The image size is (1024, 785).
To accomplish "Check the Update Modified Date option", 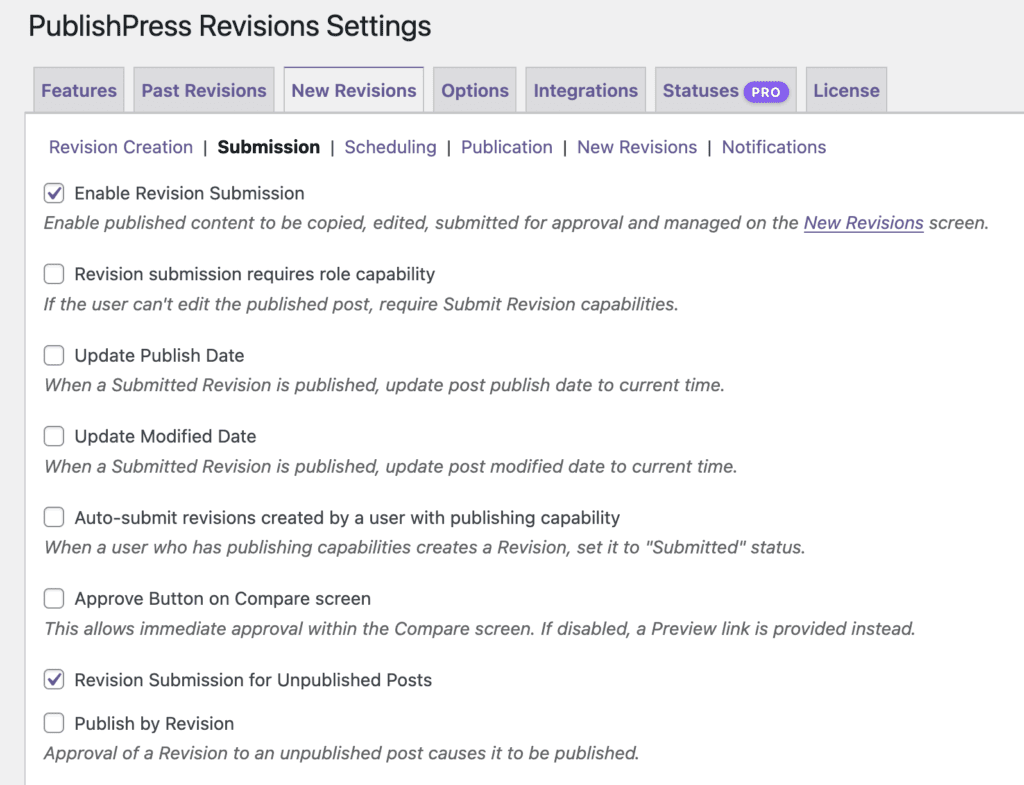I will pyautogui.click(x=53, y=436).
